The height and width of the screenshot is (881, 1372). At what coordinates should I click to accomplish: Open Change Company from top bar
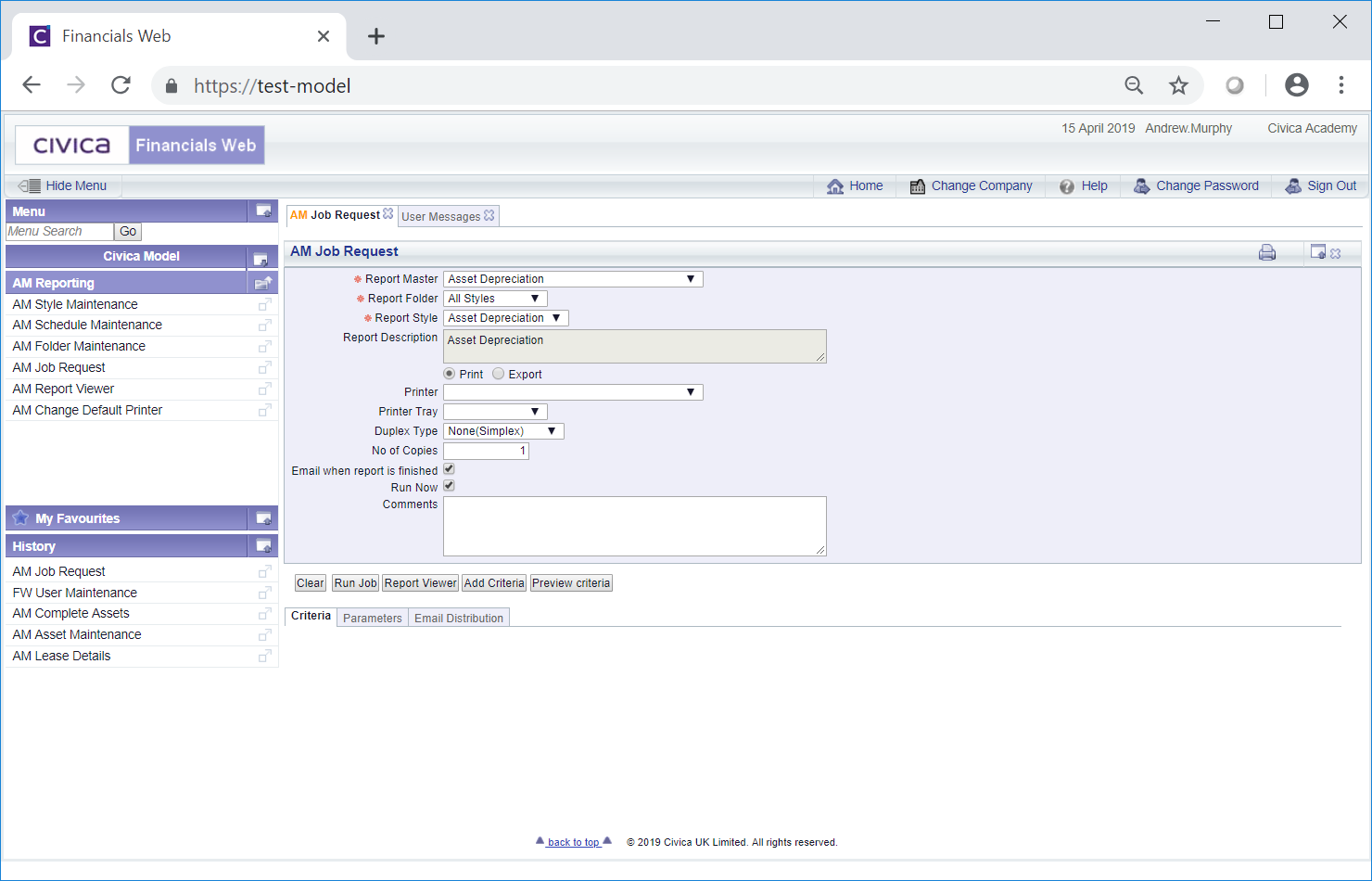[971, 185]
